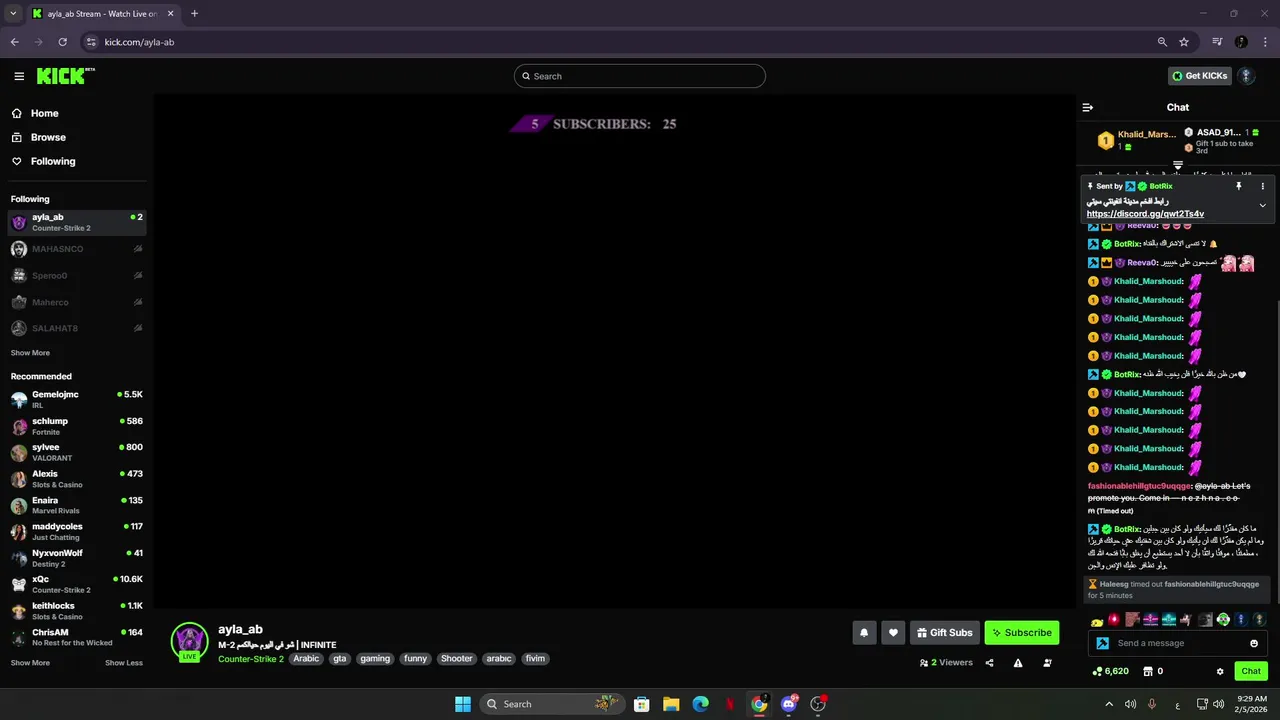Screen dimensions: 1280x720
Task: Click the Chrome bookmark star icon
Action: point(1184,42)
